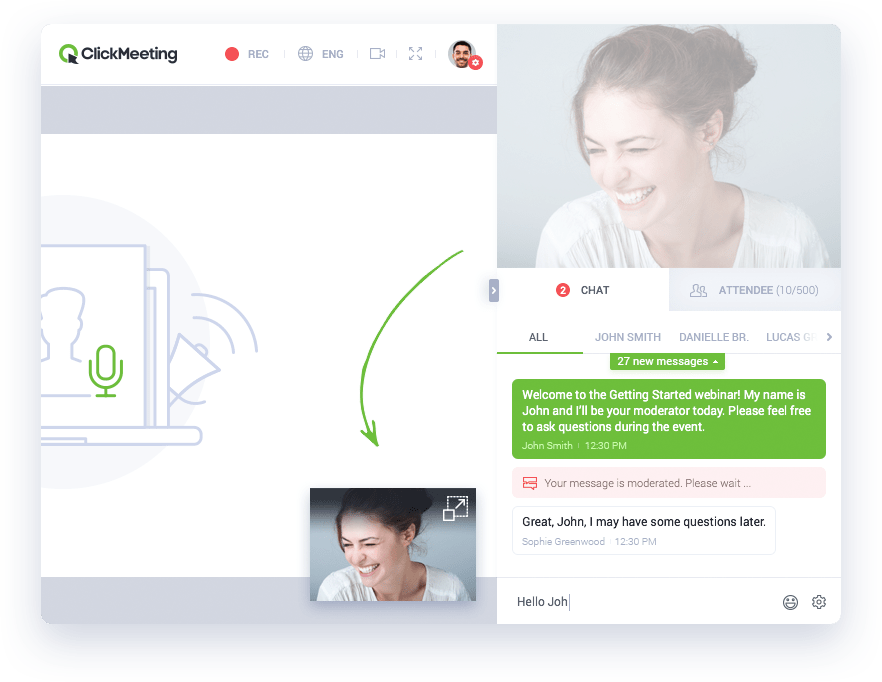Open chat settings gear icon

[819, 602]
